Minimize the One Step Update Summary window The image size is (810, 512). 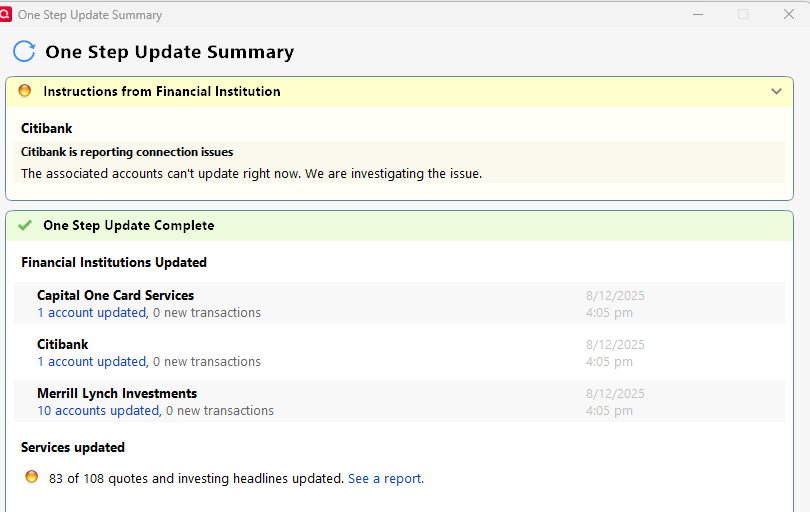tap(698, 14)
